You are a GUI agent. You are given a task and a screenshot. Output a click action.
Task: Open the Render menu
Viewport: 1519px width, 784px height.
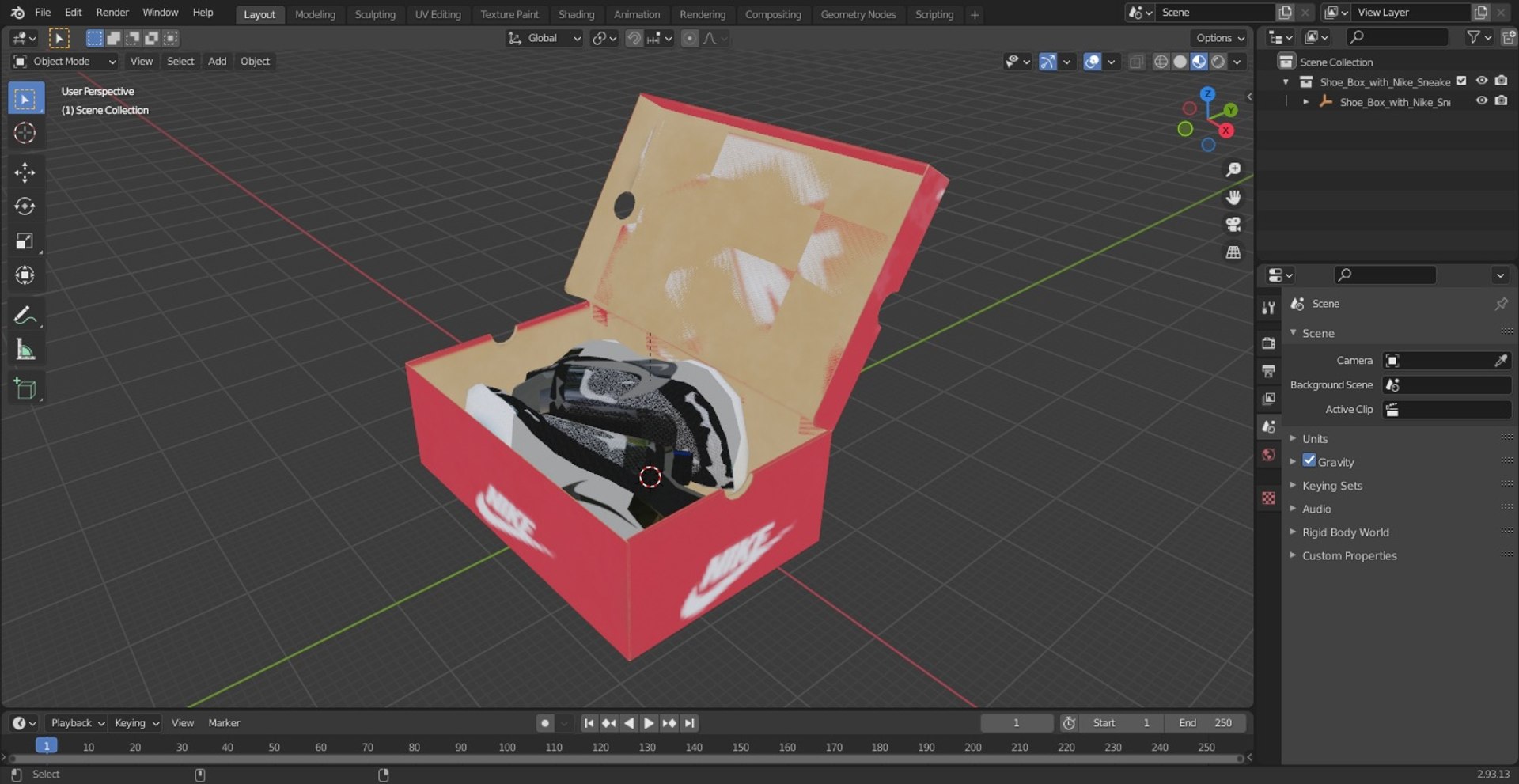tap(112, 13)
